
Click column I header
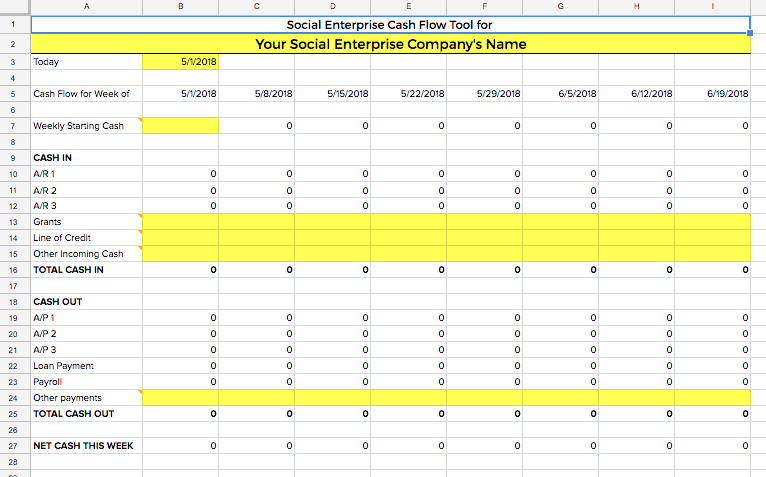click(x=712, y=7)
